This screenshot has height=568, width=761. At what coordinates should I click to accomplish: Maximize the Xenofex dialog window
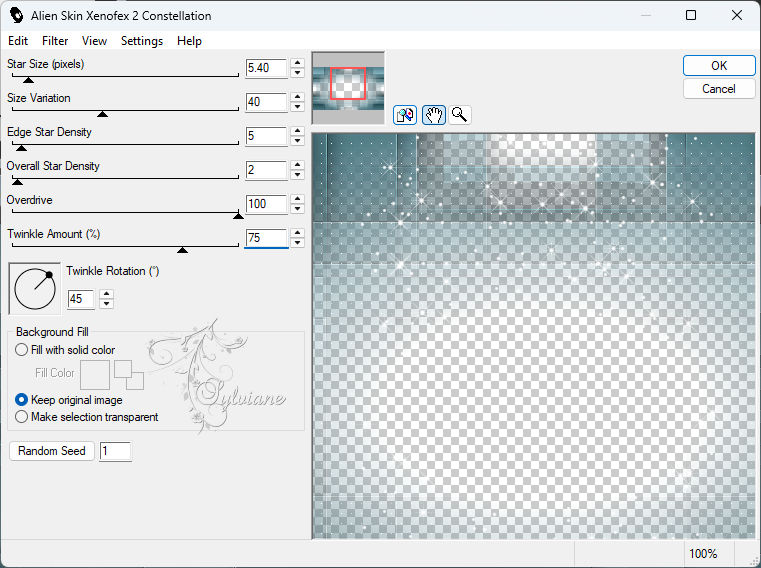tap(691, 15)
